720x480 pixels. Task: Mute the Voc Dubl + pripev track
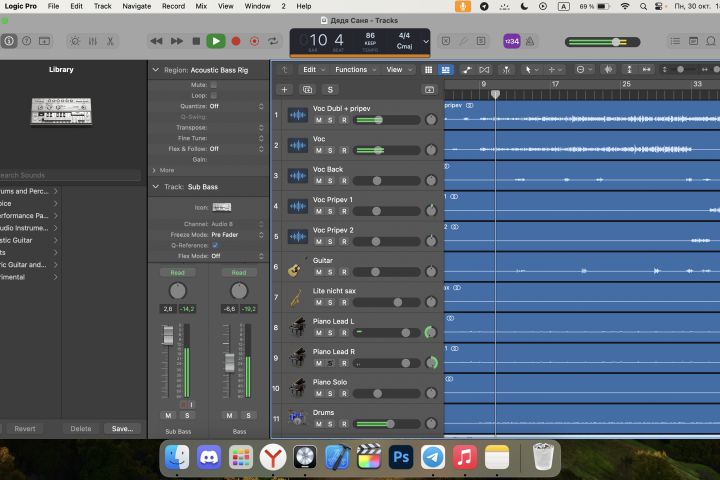[319, 120]
